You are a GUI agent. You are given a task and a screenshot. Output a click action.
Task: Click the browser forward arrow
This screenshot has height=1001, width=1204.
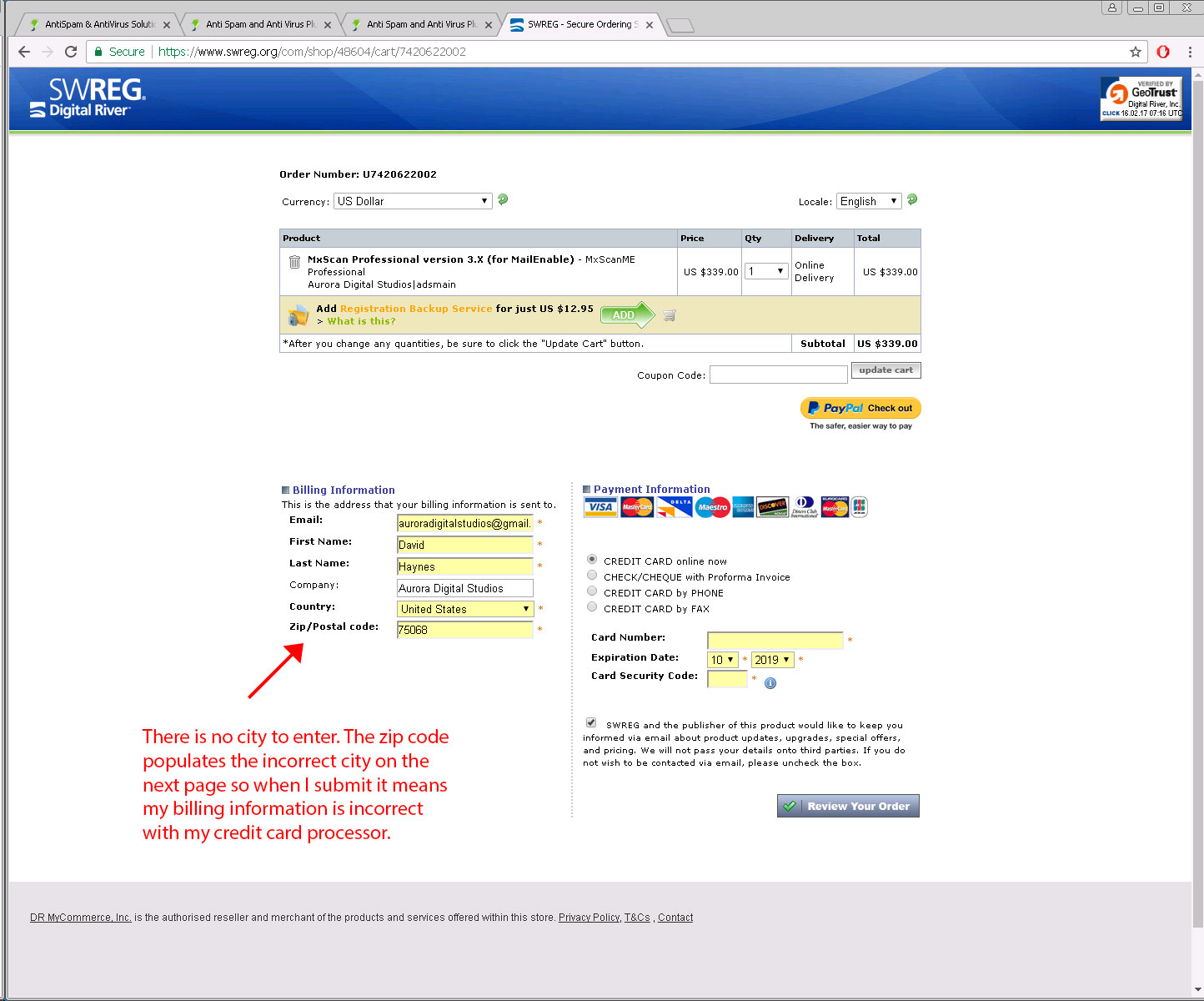point(48,52)
